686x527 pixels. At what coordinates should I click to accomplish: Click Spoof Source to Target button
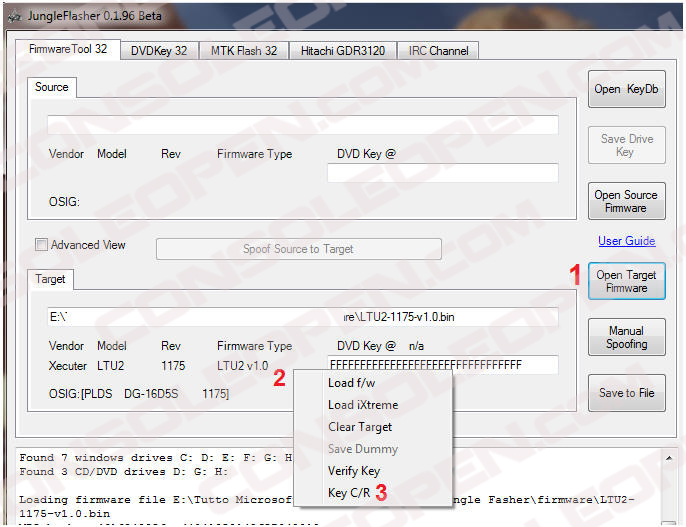click(298, 249)
